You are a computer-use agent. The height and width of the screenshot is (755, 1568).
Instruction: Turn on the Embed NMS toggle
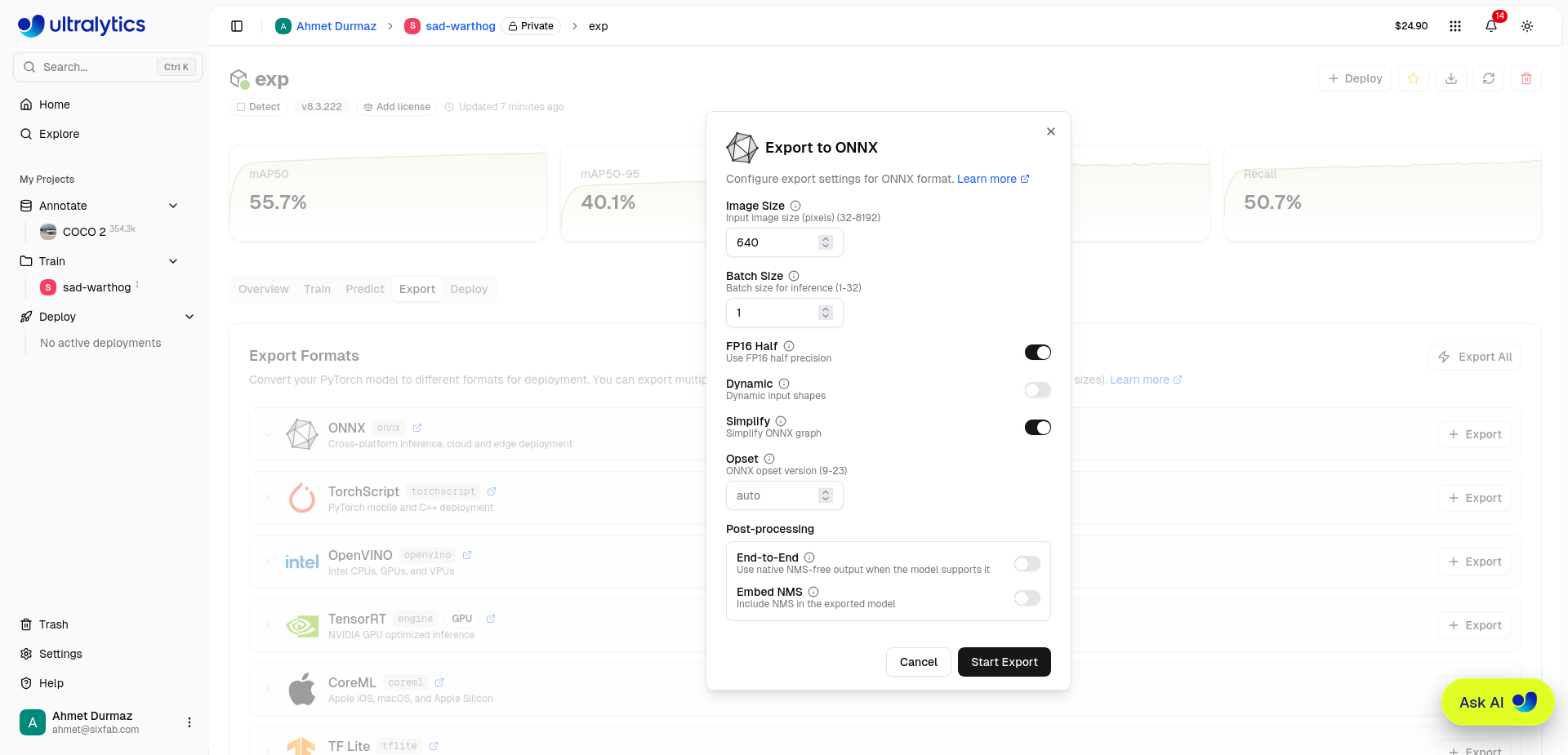pos(1027,598)
